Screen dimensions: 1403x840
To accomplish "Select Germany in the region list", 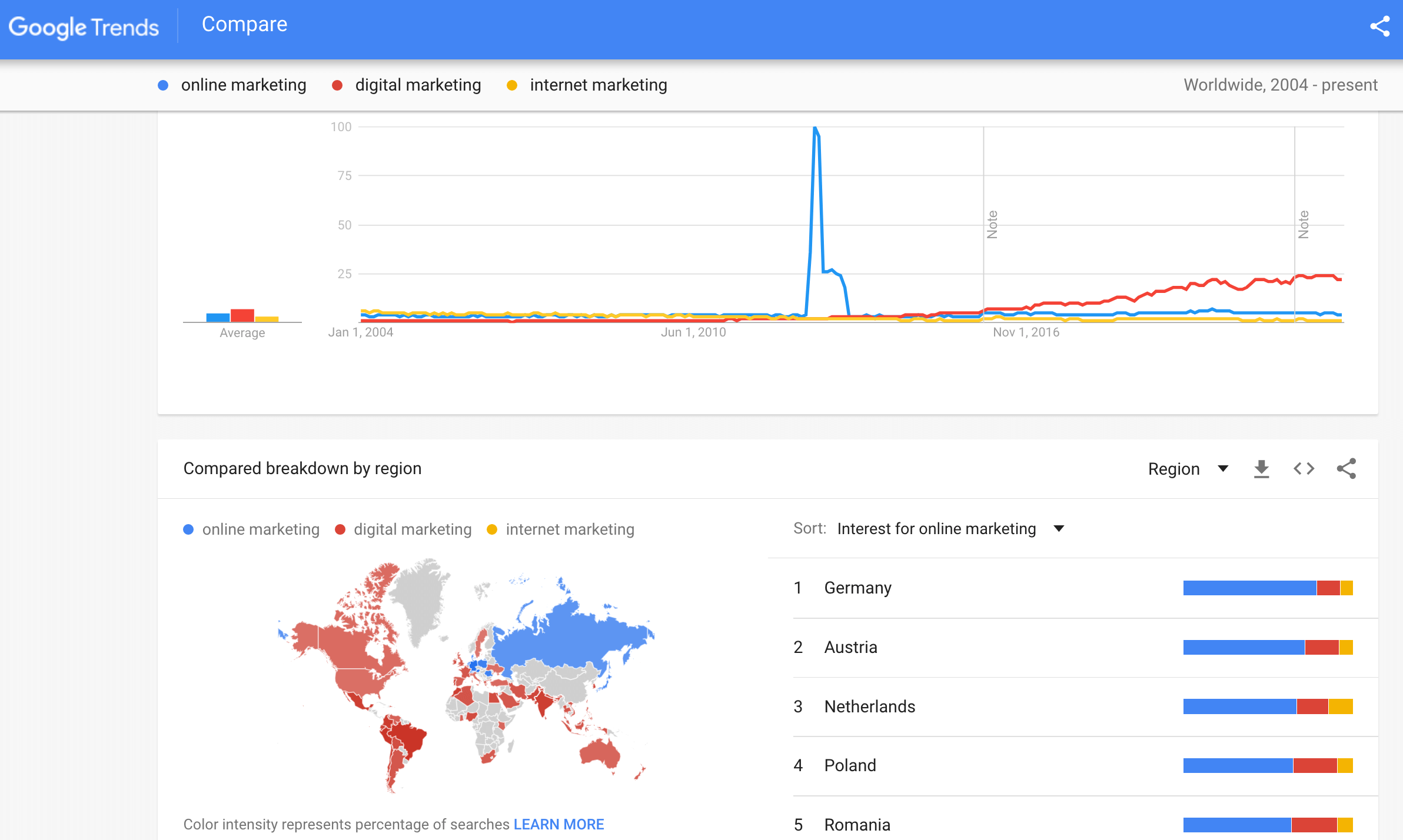I will coord(857,588).
